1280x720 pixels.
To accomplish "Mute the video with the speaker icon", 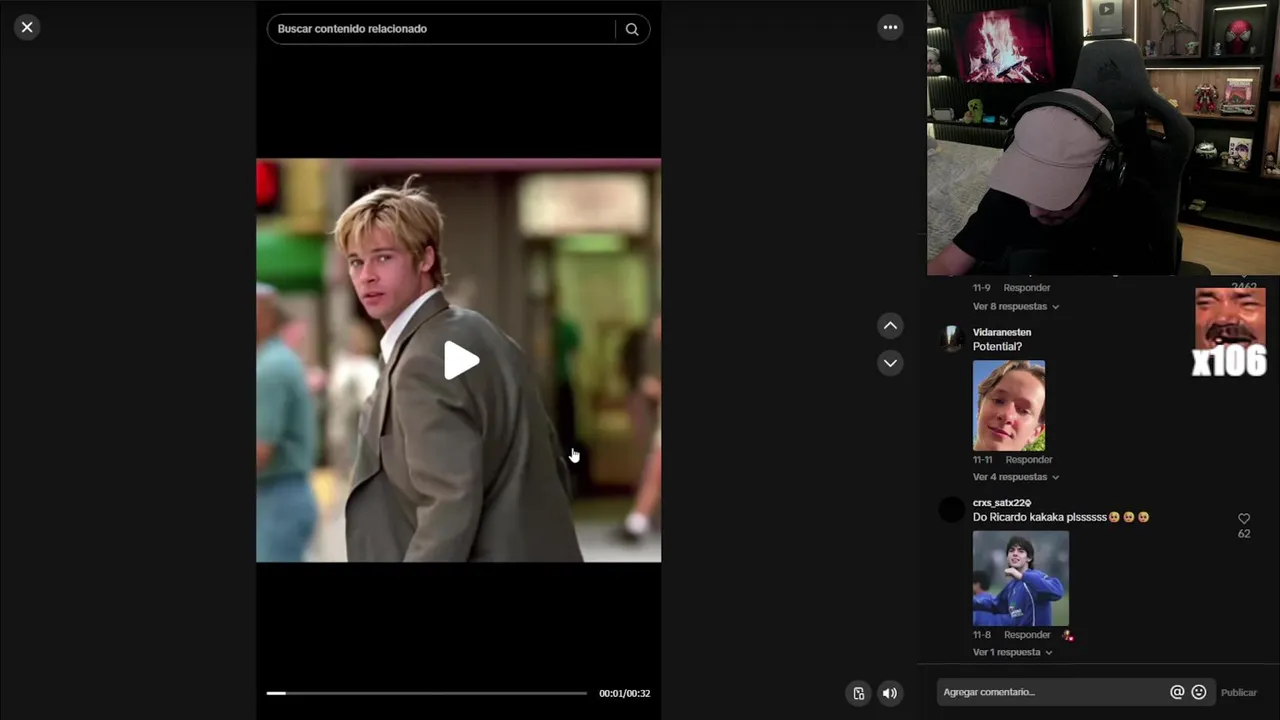I will (x=890, y=693).
